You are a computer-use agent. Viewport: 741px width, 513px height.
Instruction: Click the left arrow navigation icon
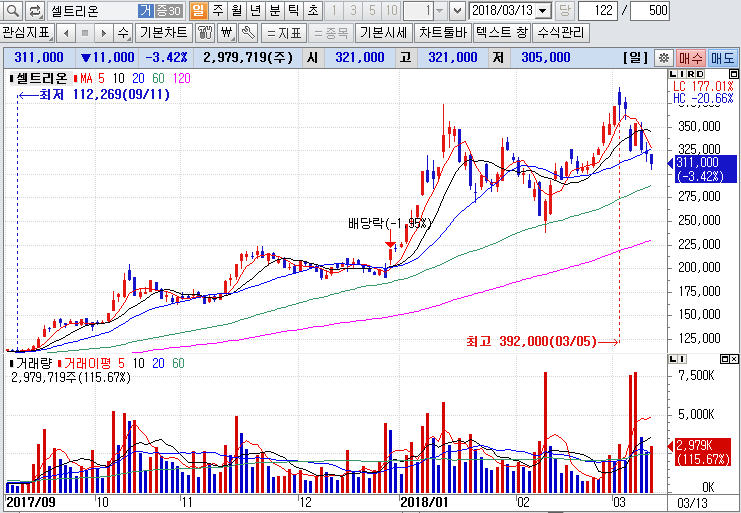coord(68,32)
